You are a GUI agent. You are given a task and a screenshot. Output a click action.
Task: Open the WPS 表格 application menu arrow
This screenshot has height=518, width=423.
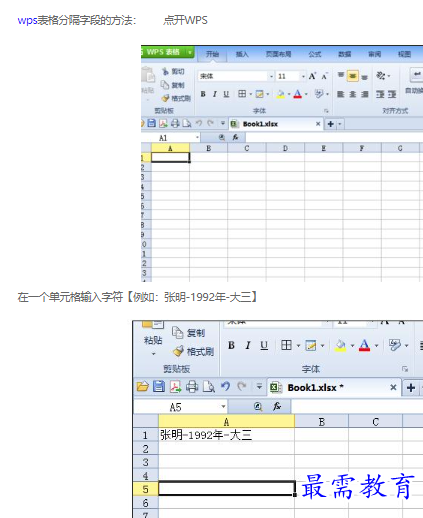190,52
